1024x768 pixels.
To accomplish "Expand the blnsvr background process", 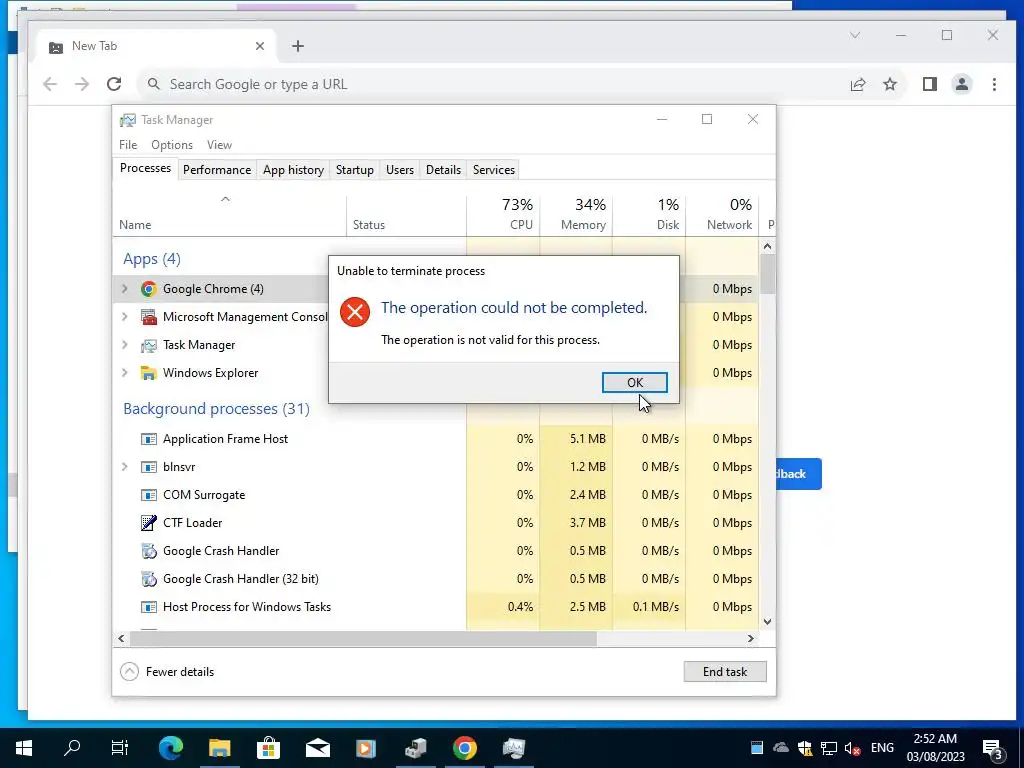I will click(x=125, y=467).
